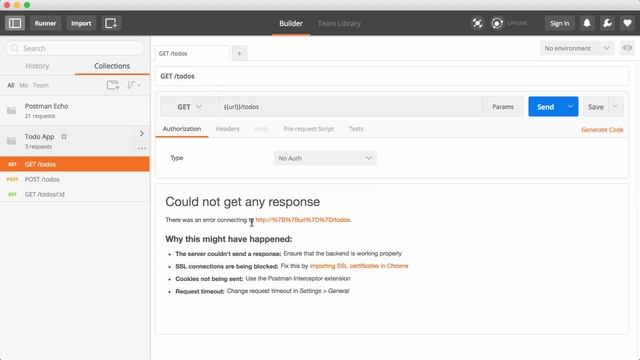Focus the sidebar Search field
The image size is (640, 360).
[x=75, y=48]
